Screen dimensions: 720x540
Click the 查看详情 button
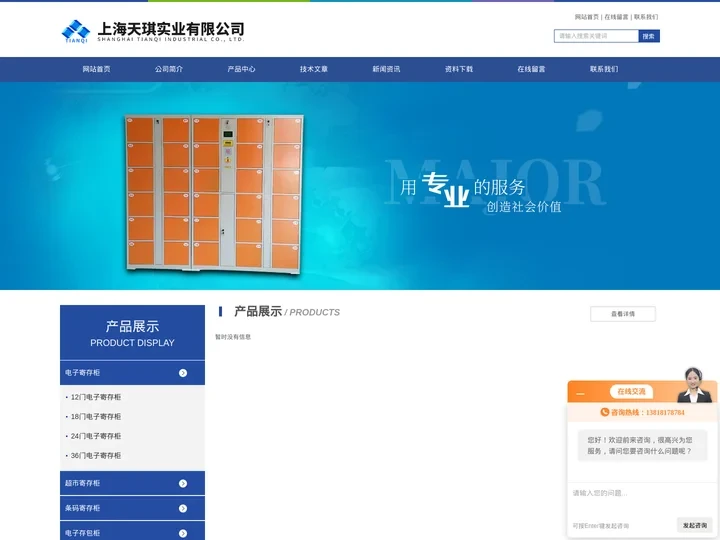623,314
